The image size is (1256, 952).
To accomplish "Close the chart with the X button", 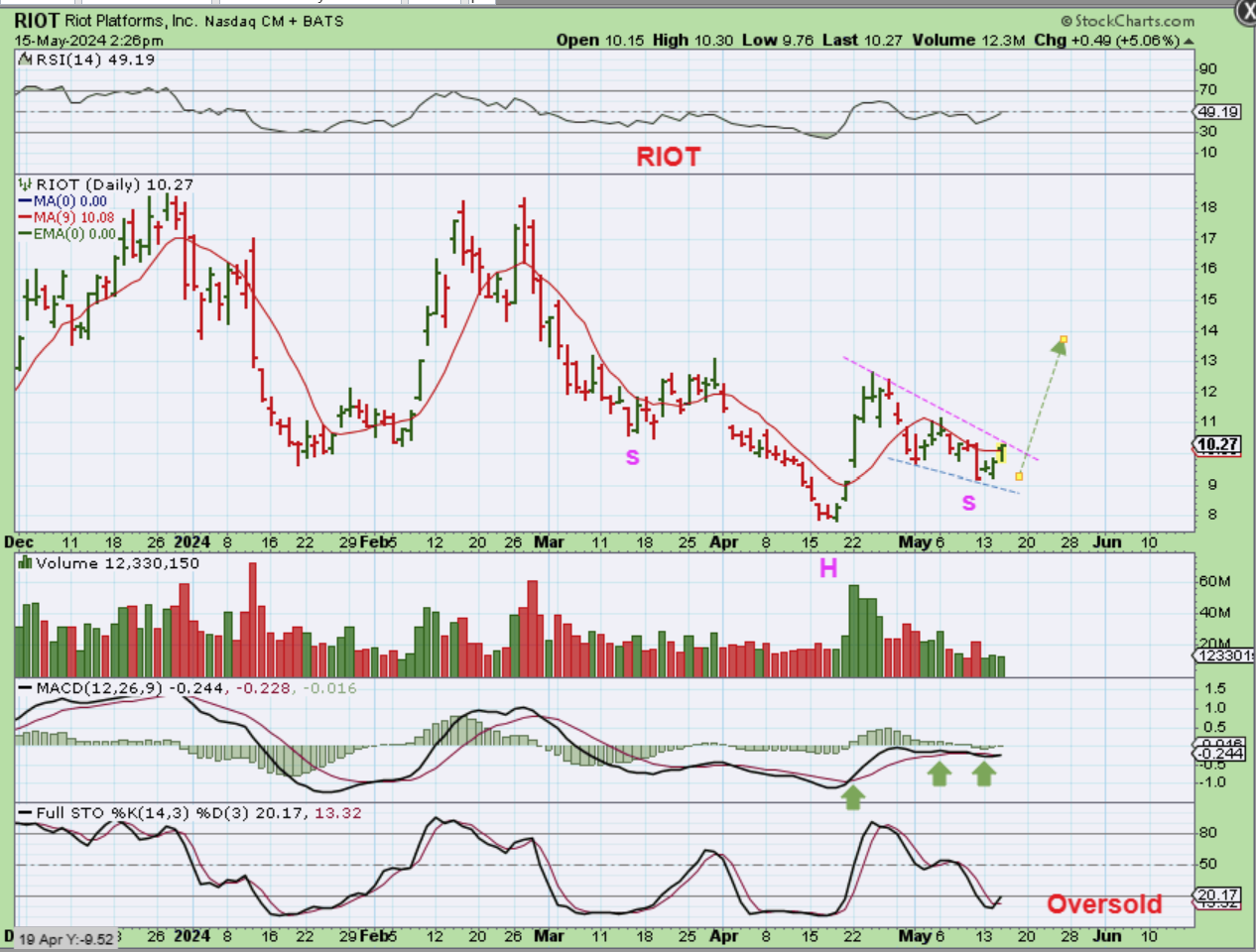I will (1246, 11).
